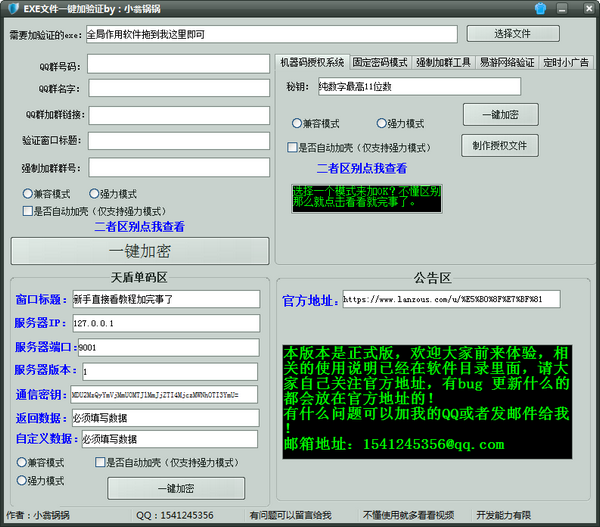
Task: Click the exe file path input field
Action: pos(272,34)
